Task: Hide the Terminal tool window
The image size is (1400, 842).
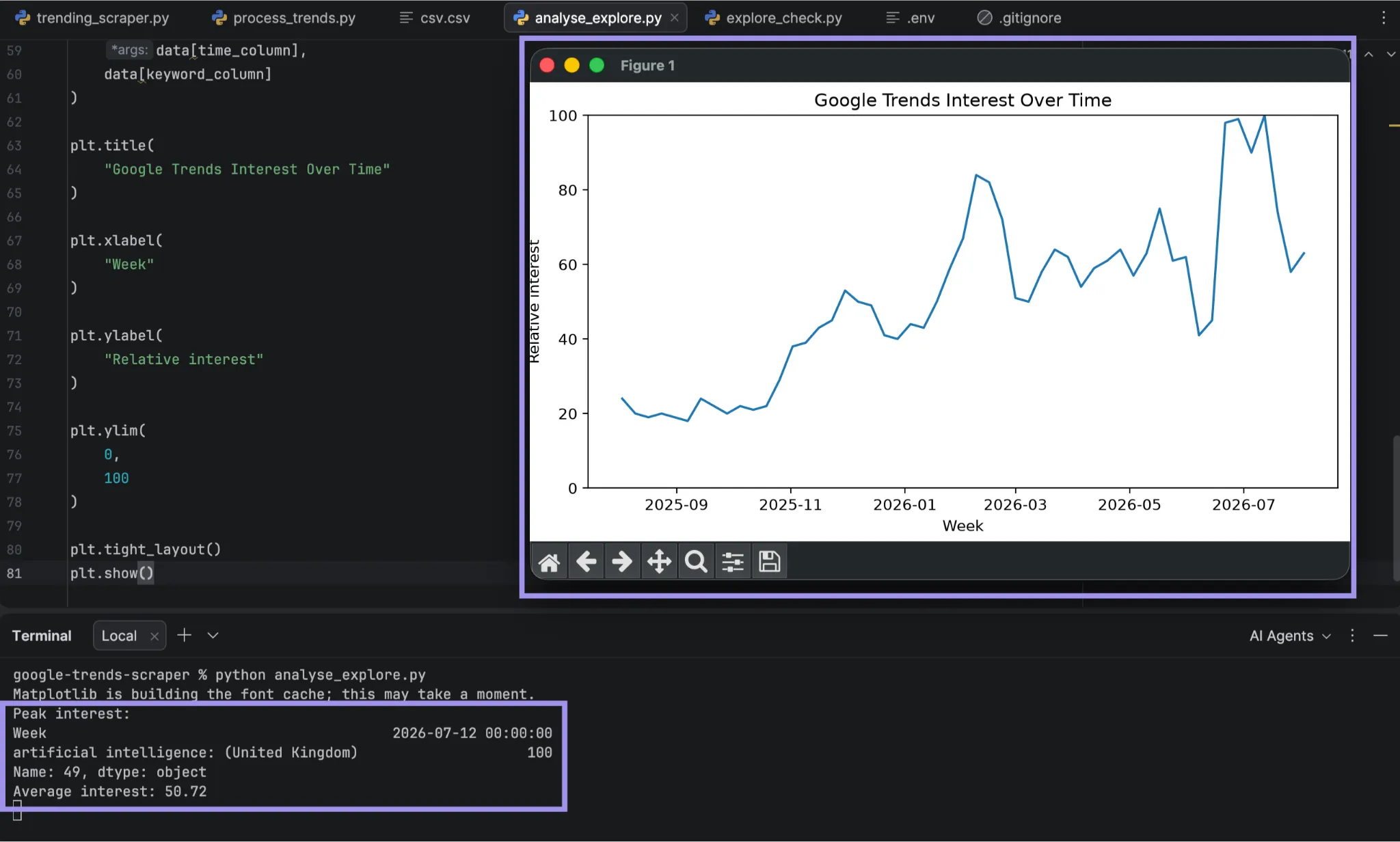Action: pyautogui.click(x=1380, y=636)
